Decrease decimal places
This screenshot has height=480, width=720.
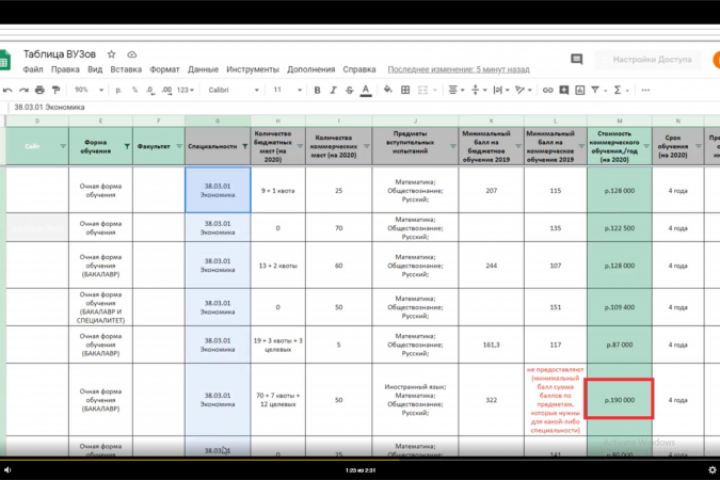point(150,90)
